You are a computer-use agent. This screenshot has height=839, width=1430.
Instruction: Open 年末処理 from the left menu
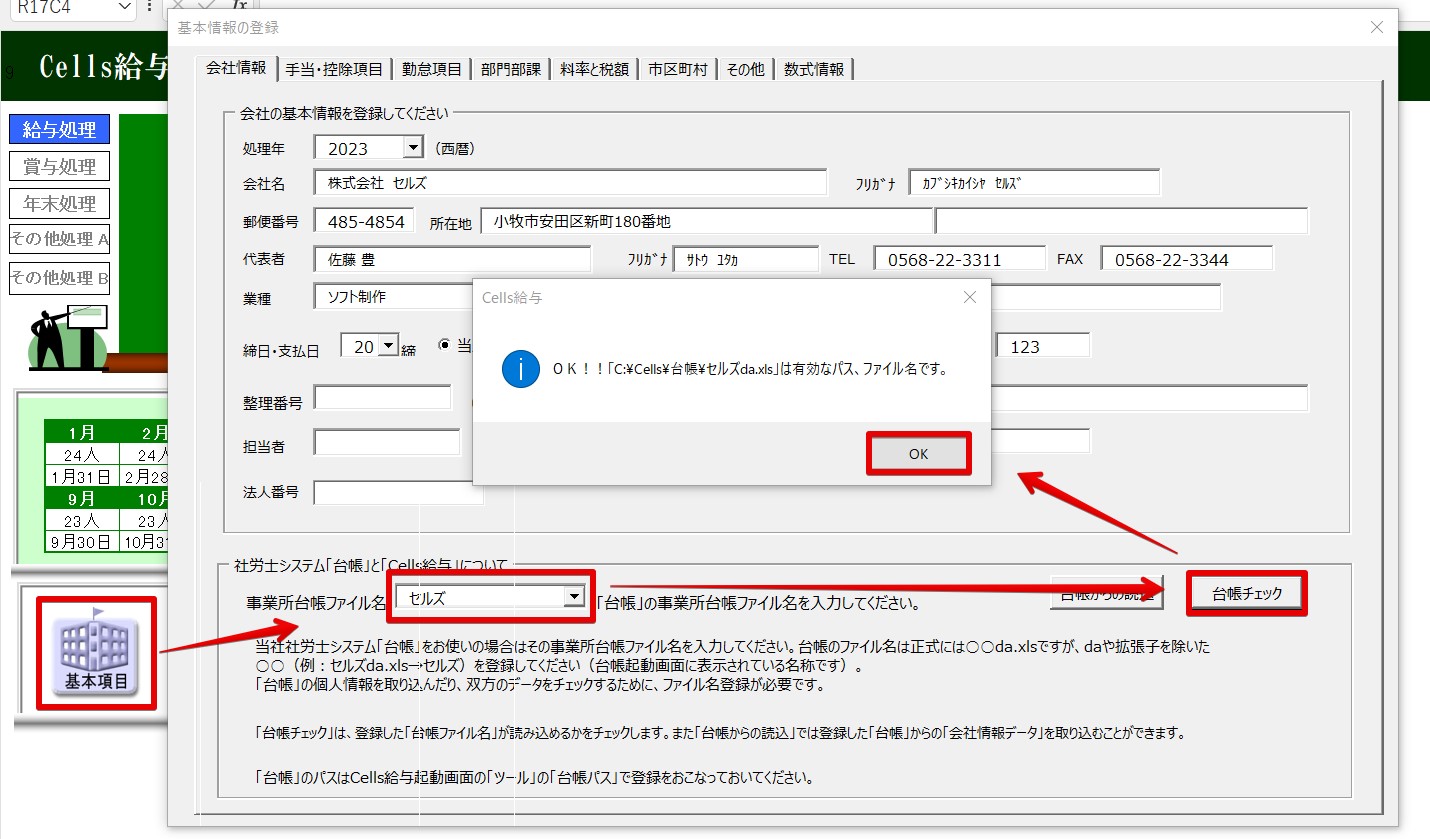59,203
